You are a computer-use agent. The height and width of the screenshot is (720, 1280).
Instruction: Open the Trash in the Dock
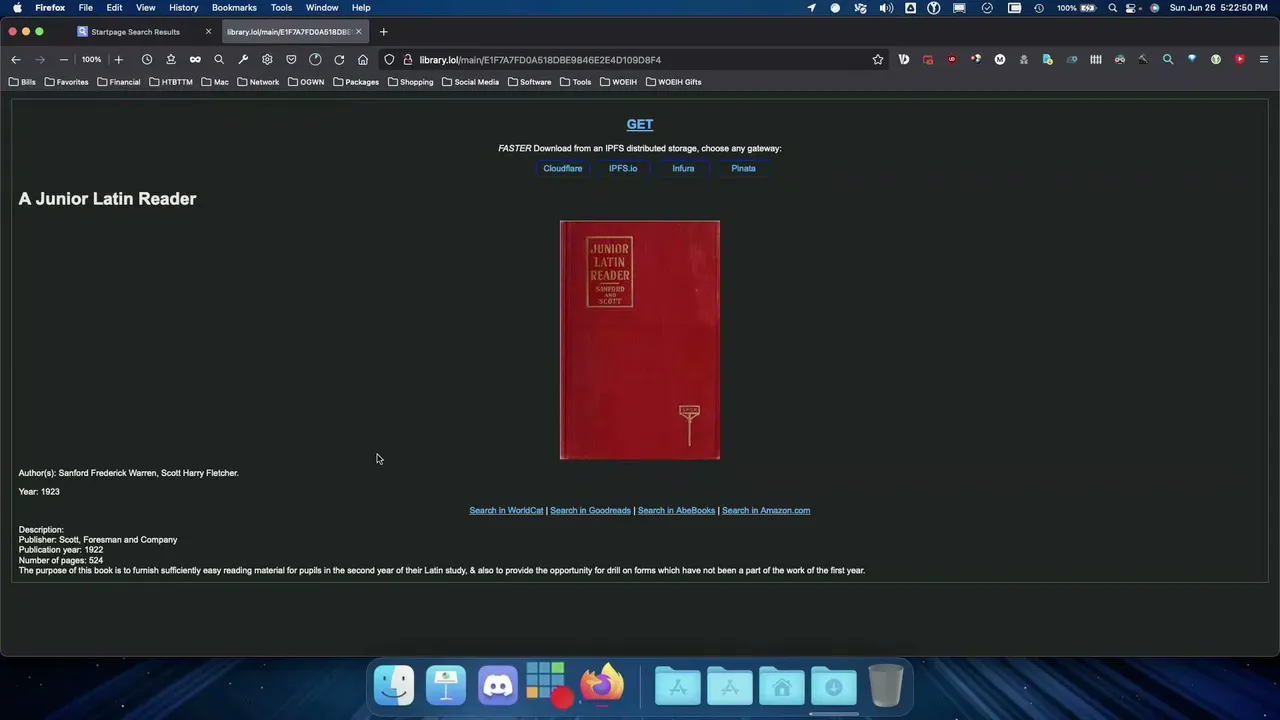886,686
